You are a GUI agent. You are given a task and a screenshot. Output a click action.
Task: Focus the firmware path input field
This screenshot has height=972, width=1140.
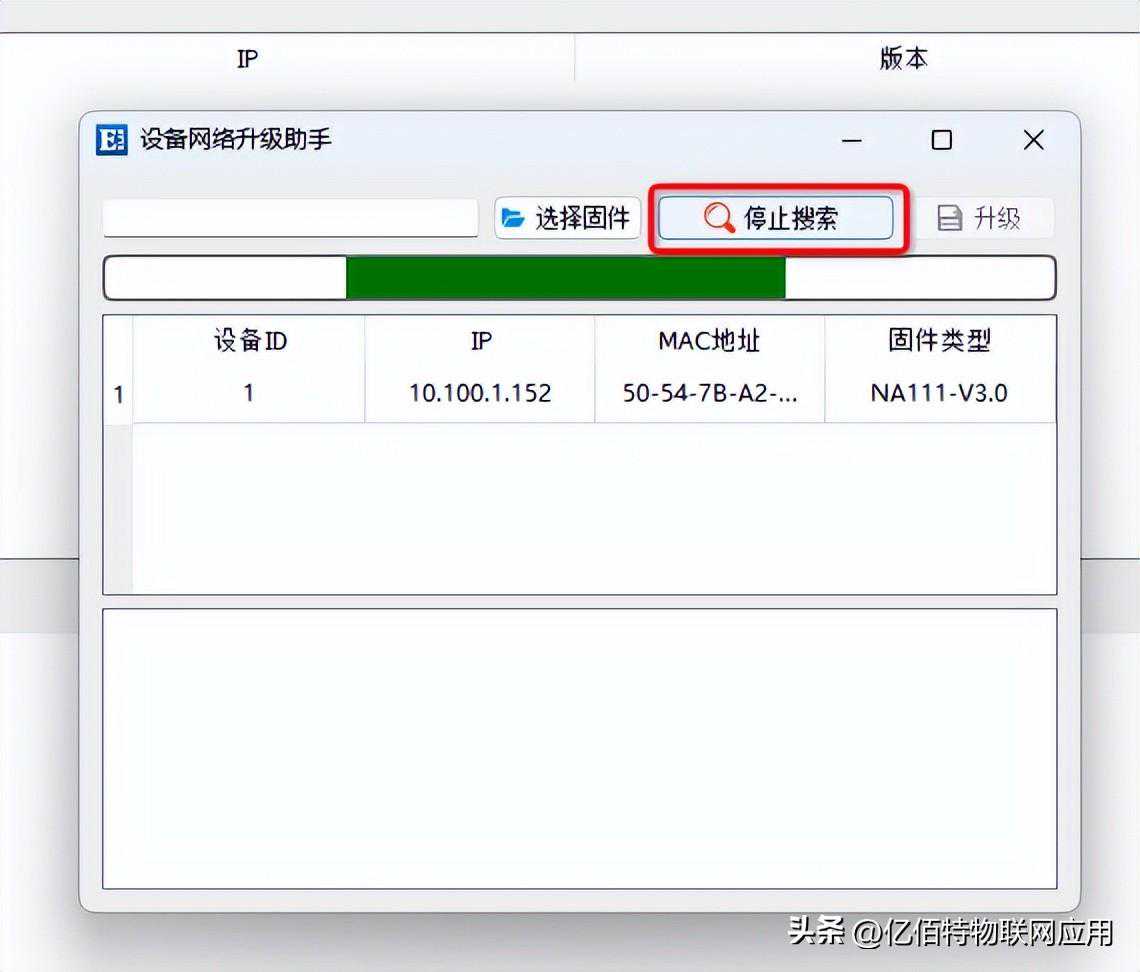point(291,217)
